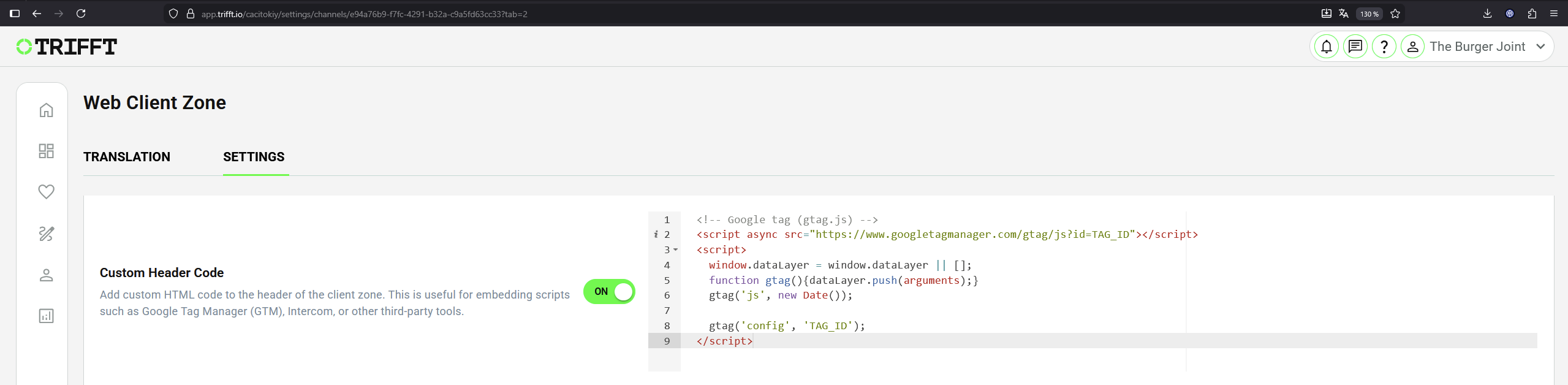Open the customers person icon in sidebar

(47, 275)
